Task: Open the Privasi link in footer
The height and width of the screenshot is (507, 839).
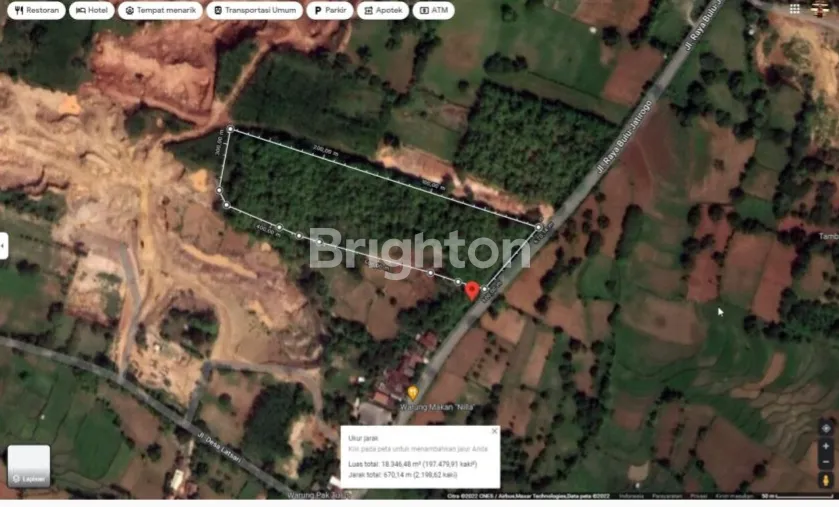Action: (x=698, y=496)
